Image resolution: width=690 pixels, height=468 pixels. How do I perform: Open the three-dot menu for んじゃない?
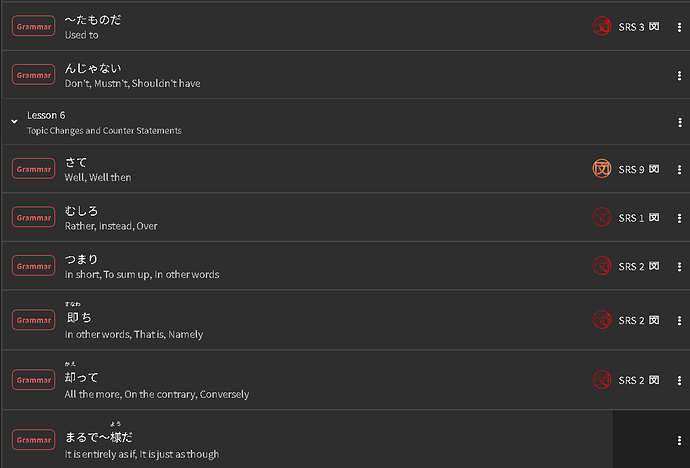(x=679, y=75)
